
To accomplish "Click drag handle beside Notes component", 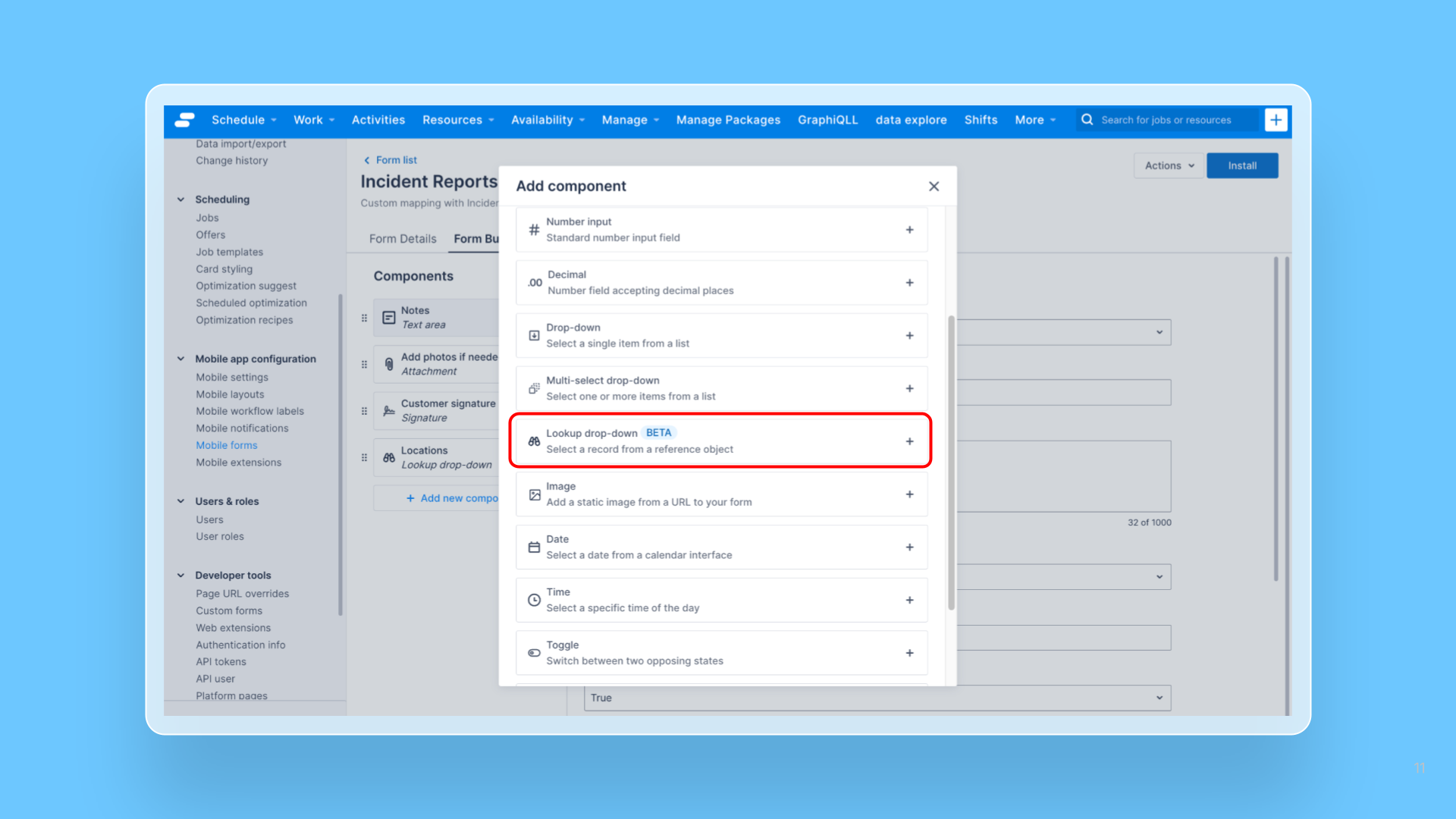I will pos(364,318).
